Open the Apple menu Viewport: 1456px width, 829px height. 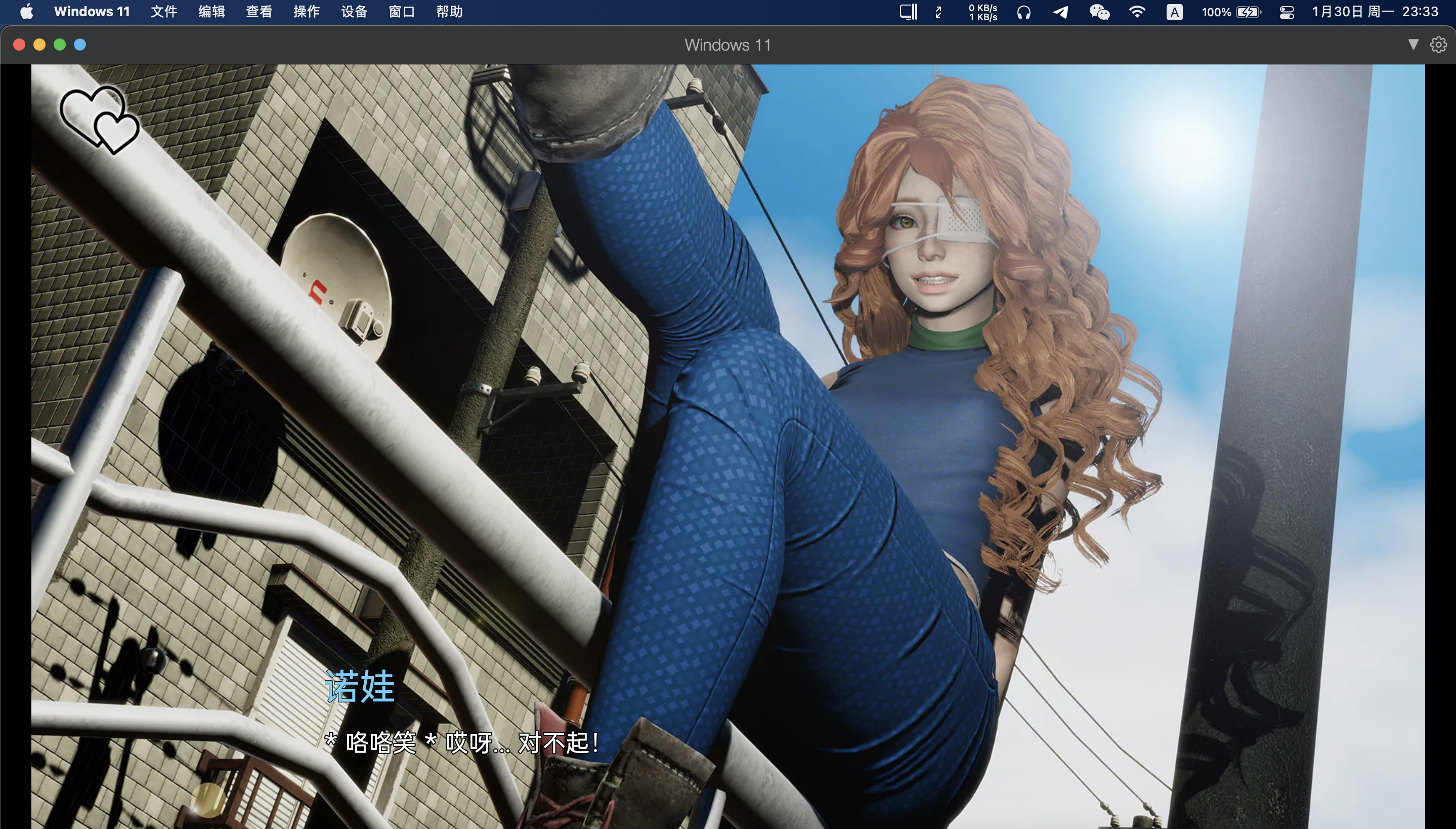tap(26, 12)
